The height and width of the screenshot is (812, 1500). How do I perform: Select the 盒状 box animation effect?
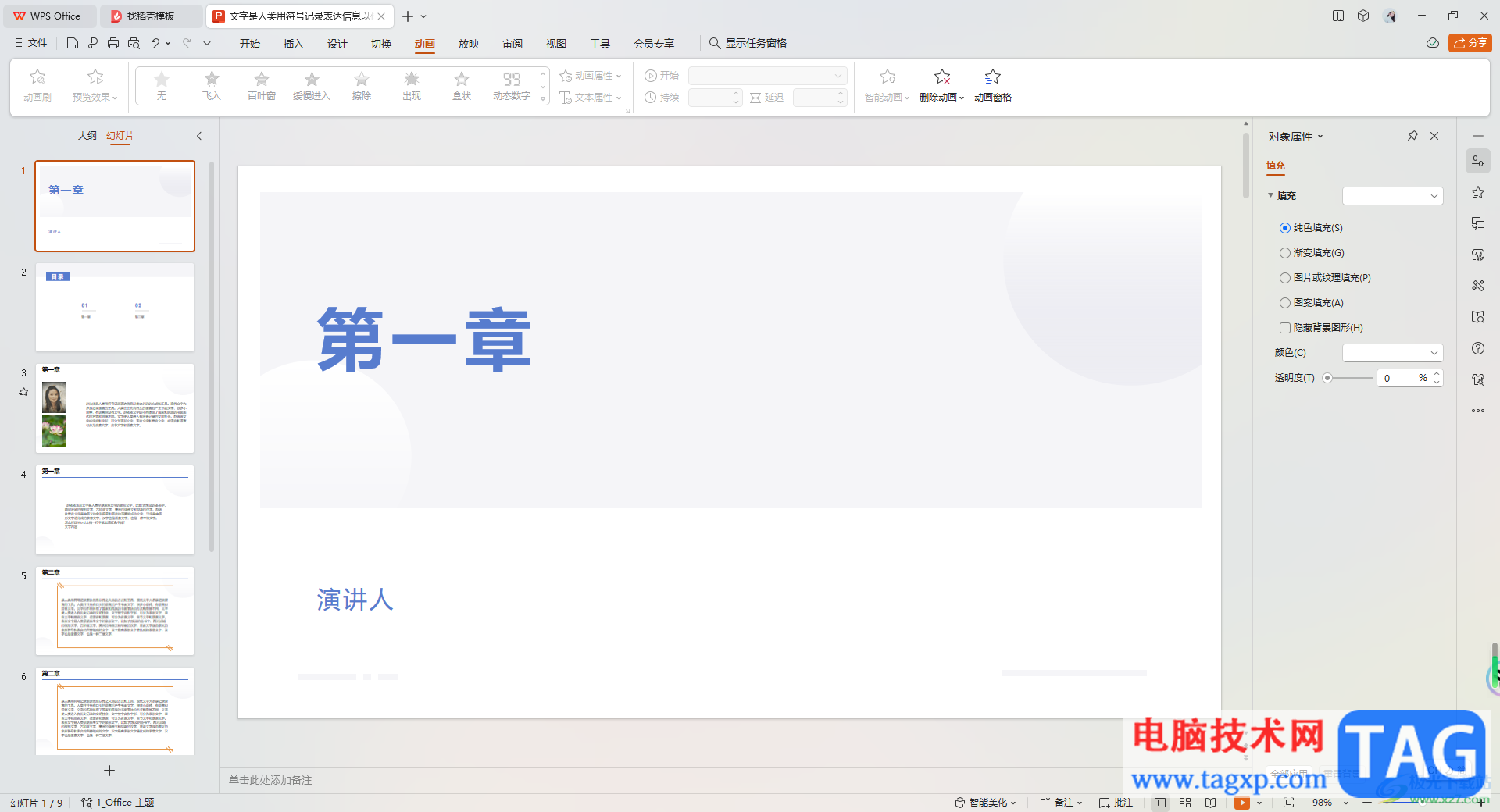tap(462, 86)
